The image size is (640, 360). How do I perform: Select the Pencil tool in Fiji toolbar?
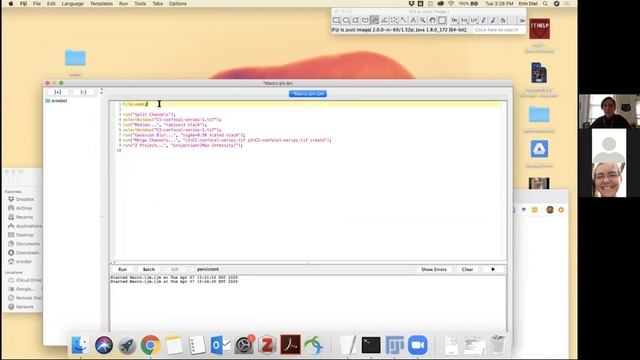[x=484, y=20]
